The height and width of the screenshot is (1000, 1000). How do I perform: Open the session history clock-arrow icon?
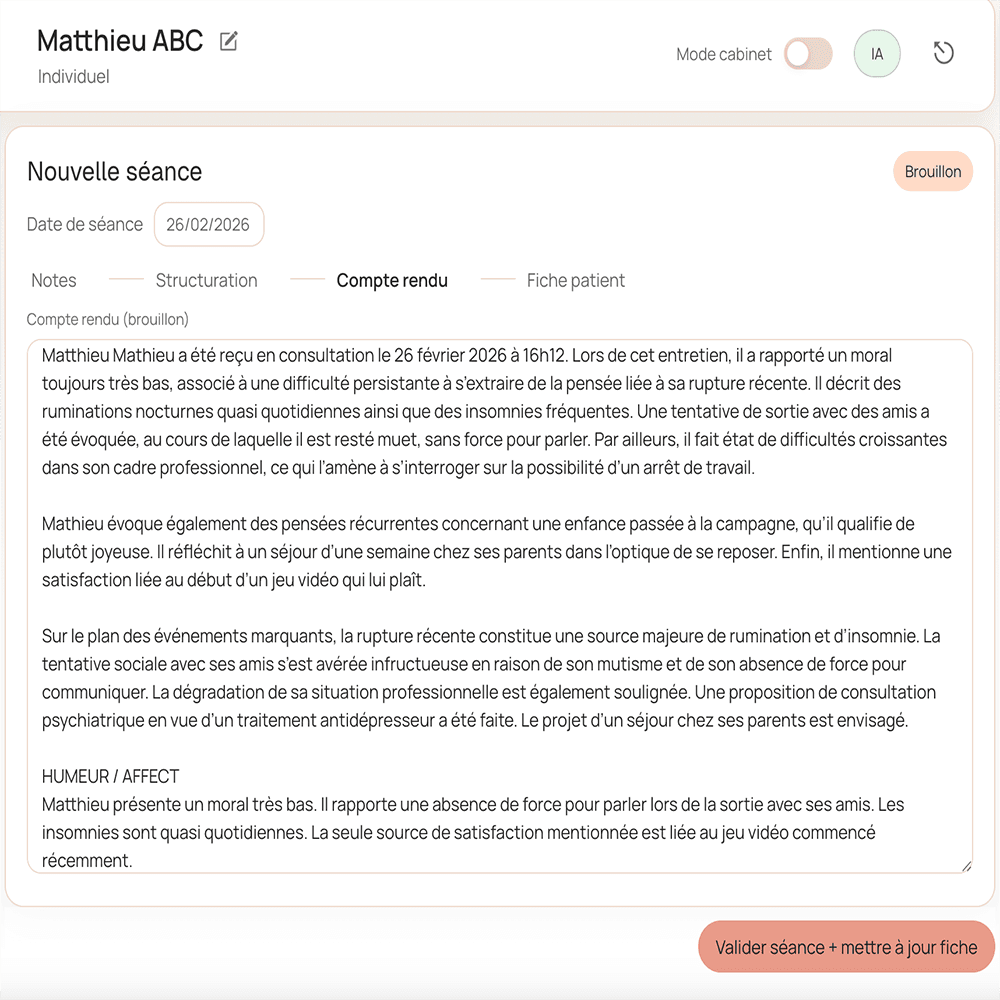tap(943, 53)
